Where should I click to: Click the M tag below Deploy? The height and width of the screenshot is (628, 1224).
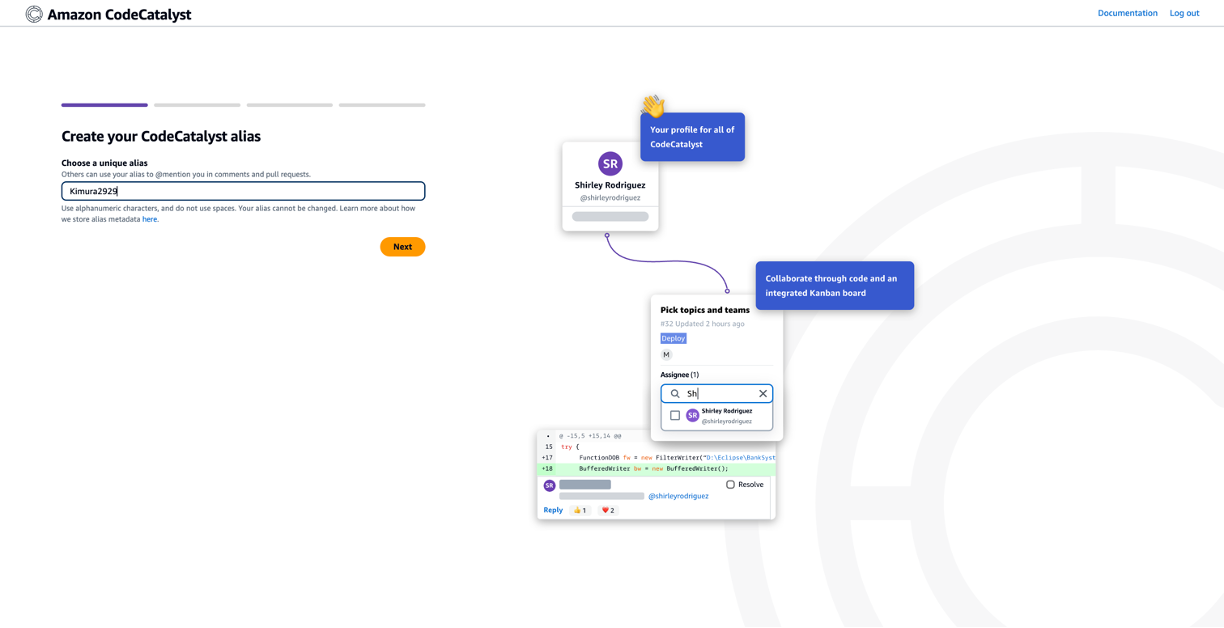[x=665, y=354]
